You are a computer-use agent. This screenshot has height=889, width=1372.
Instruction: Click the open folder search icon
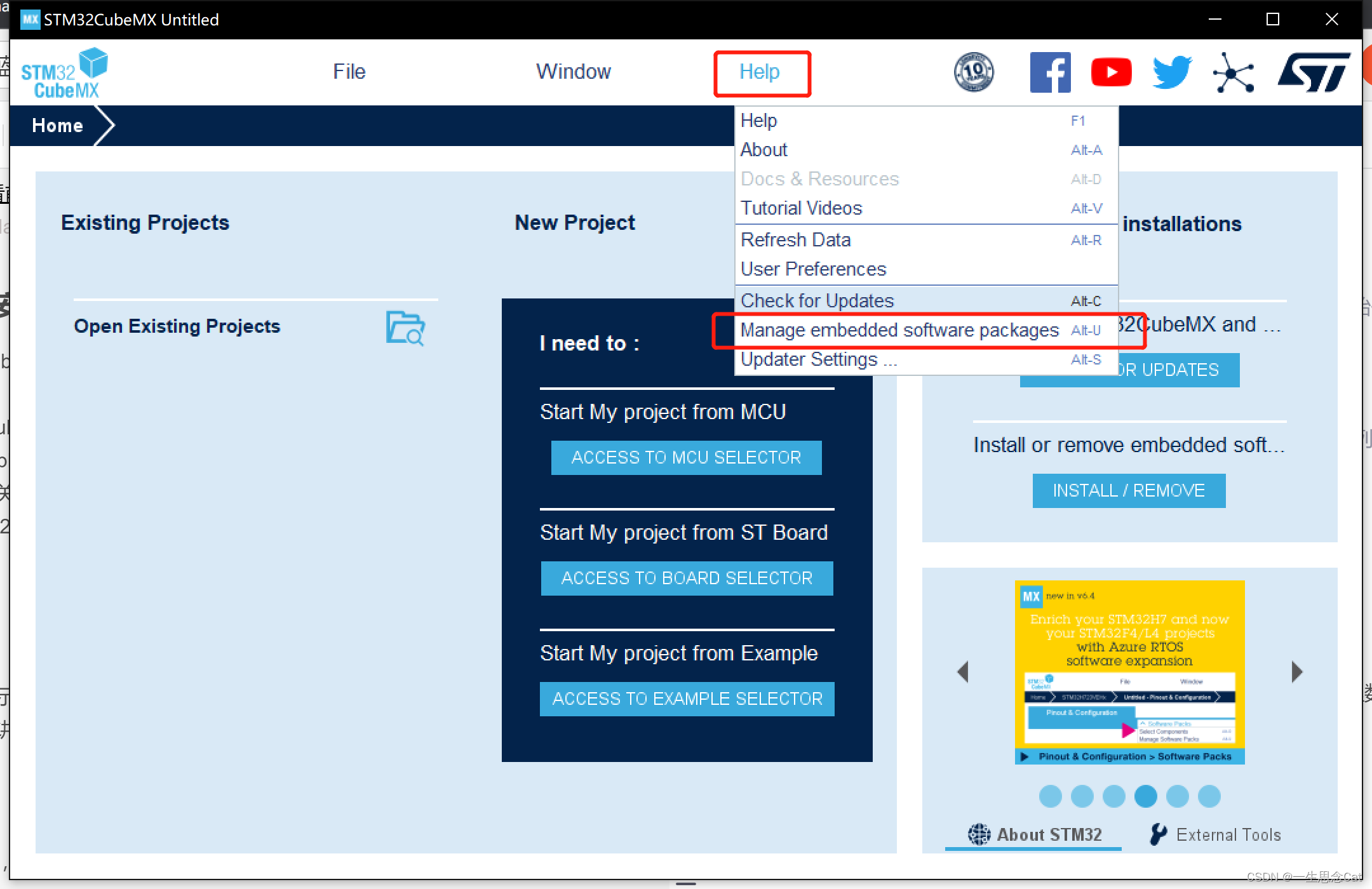[405, 328]
